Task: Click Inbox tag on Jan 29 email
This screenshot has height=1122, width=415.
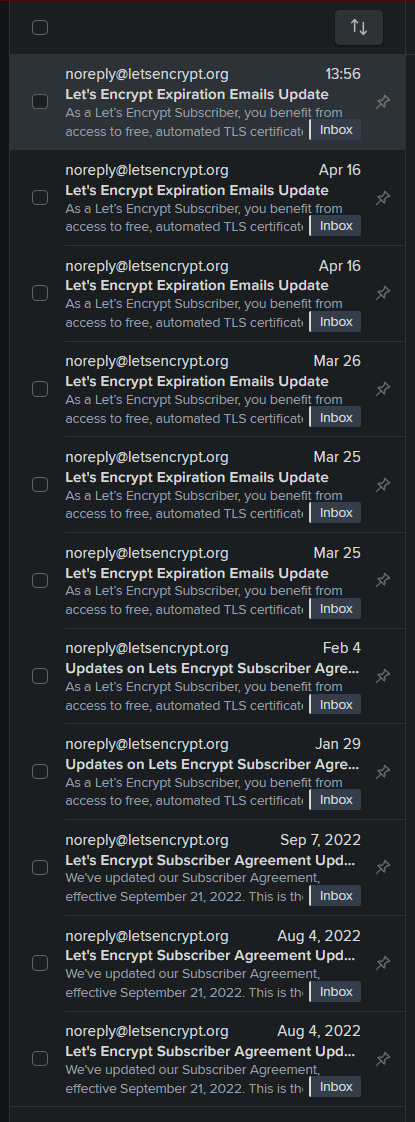Action: pyautogui.click(x=336, y=799)
